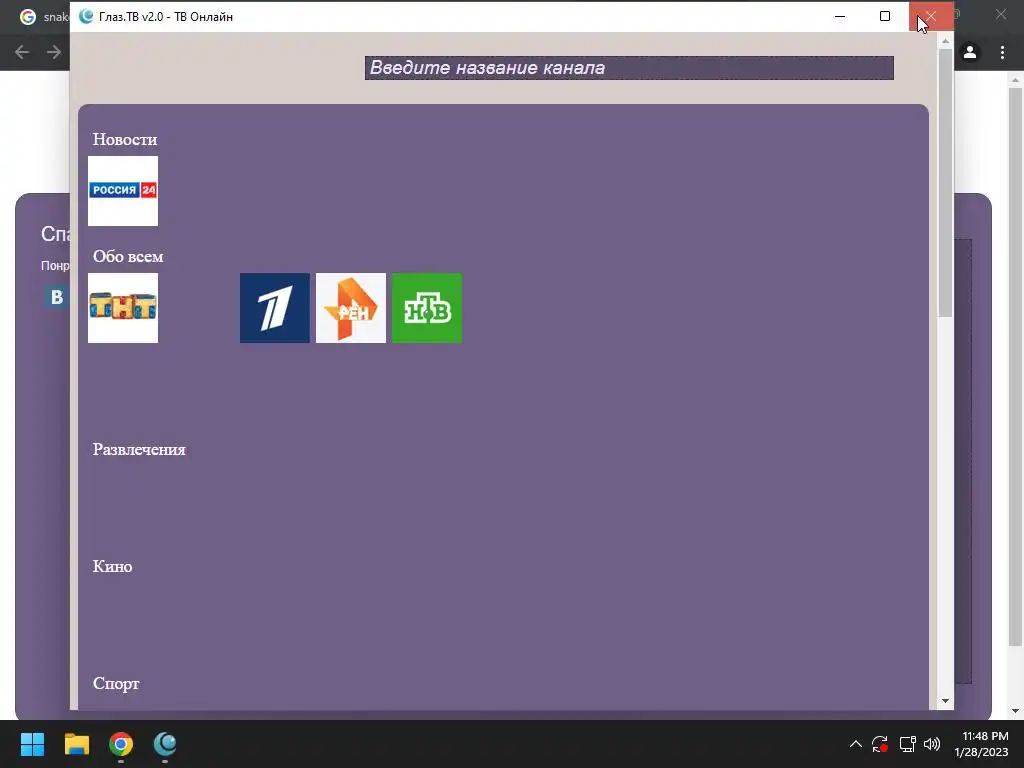The image size is (1024, 768).
Task: Open the Windows Start menu
Action: pyautogui.click(x=32, y=744)
